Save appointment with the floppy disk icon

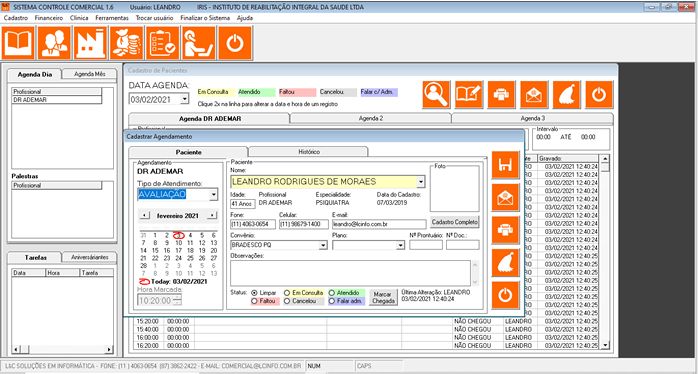(x=505, y=165)
